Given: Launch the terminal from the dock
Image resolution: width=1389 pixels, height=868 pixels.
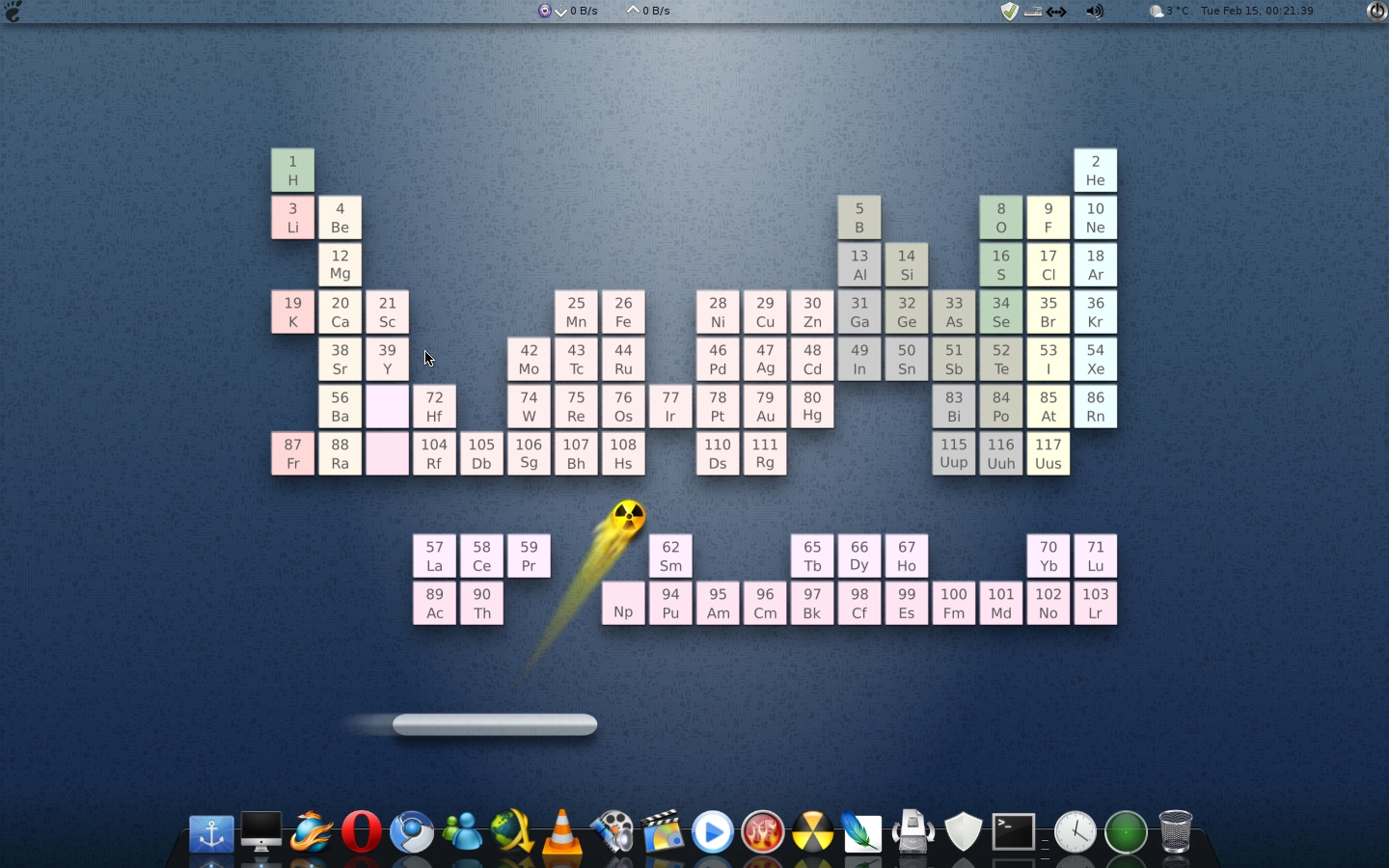Looking at the screenshot, I should [1014, 832].
